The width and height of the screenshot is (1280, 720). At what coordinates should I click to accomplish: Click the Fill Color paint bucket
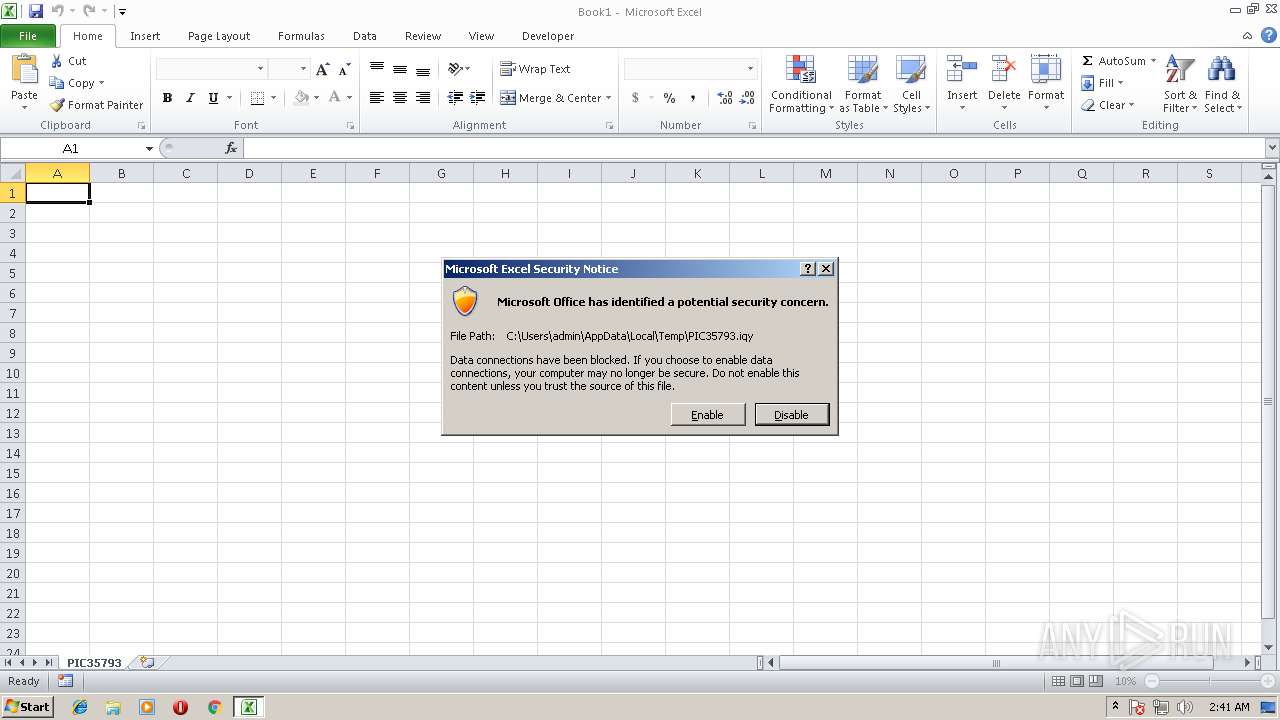tap(301, 98)
